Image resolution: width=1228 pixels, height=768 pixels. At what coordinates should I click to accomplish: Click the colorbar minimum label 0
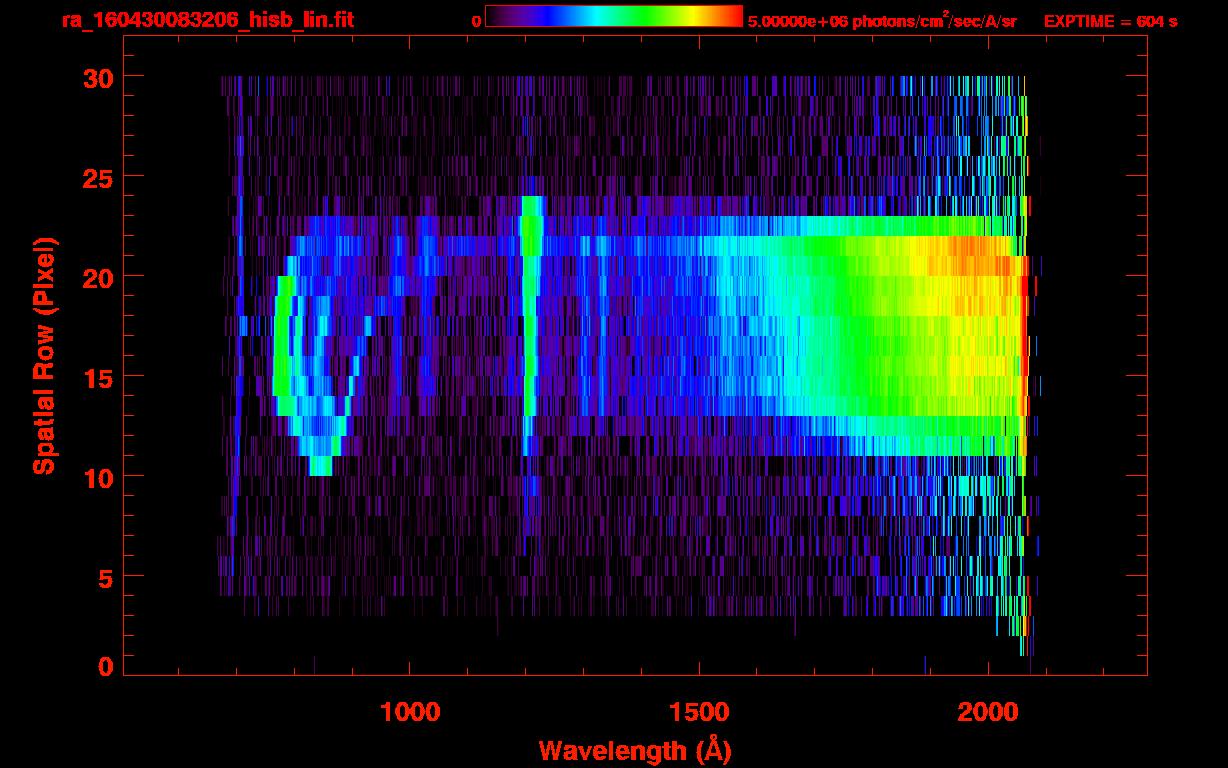(x=477, y=21)
